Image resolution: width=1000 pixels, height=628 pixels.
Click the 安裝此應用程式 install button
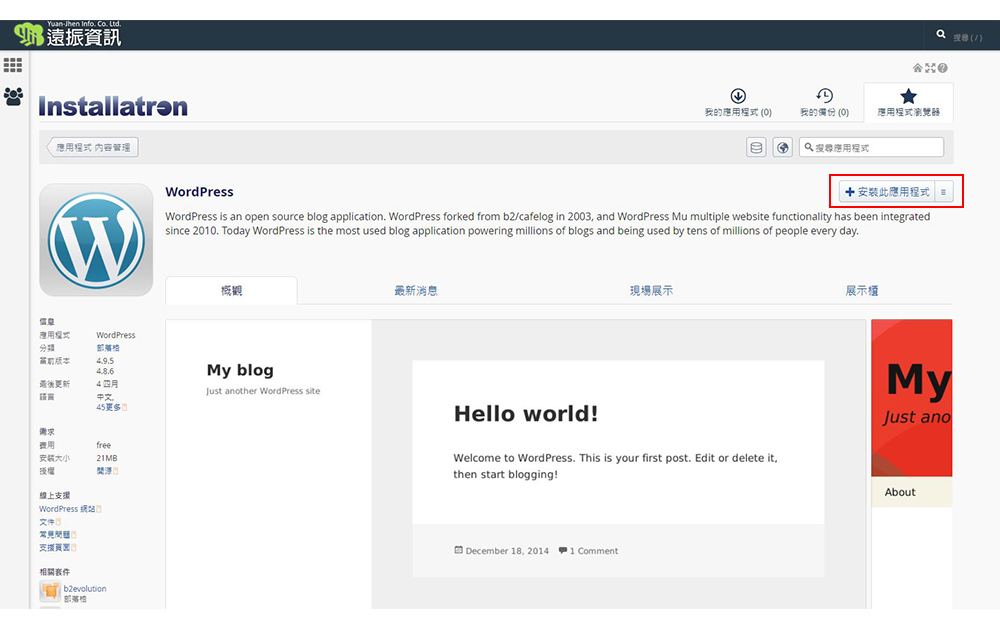coord(887,192)
